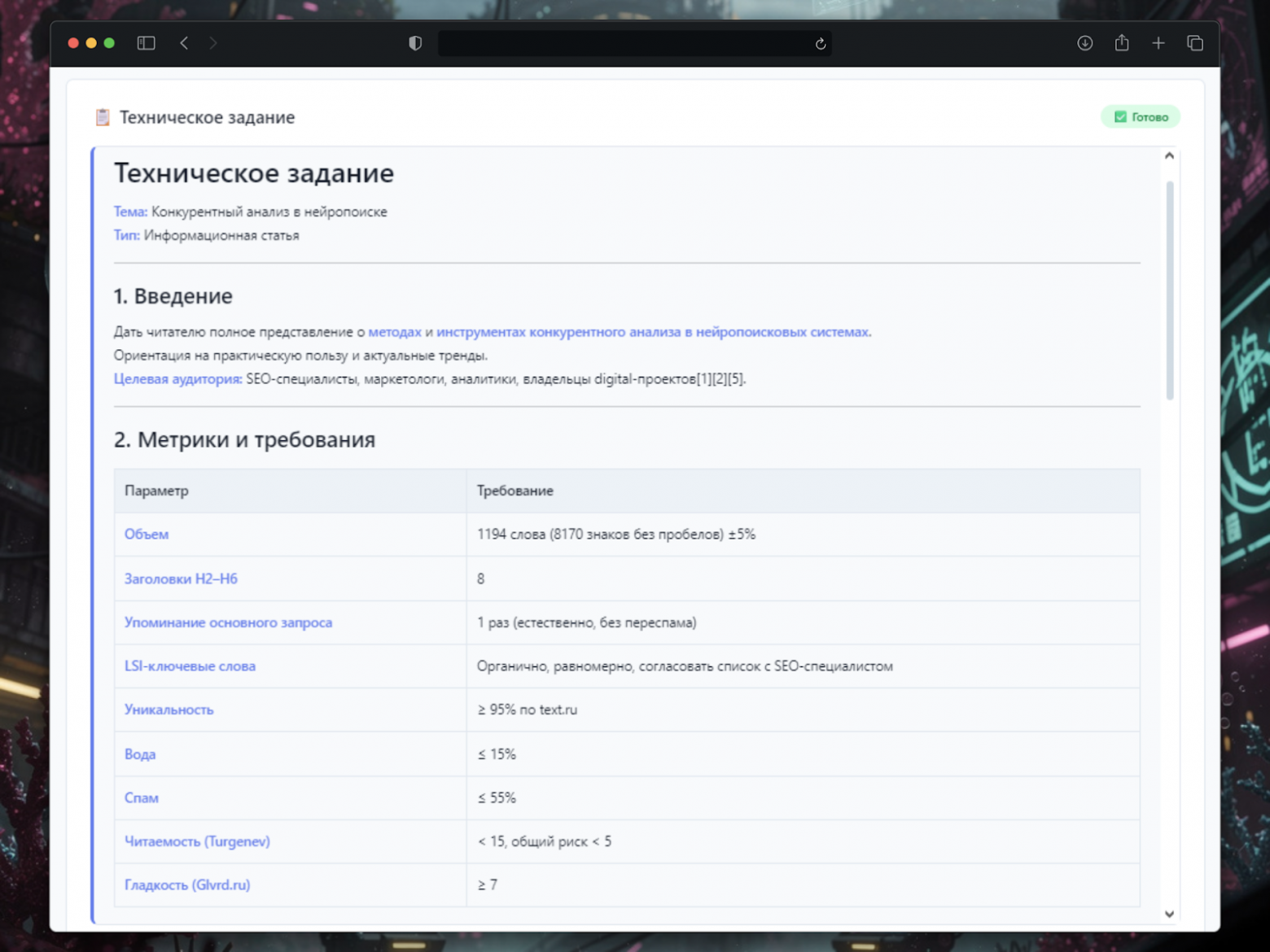Open the privacy shield report
The image size is (1270, 952).
coord(415,43)
